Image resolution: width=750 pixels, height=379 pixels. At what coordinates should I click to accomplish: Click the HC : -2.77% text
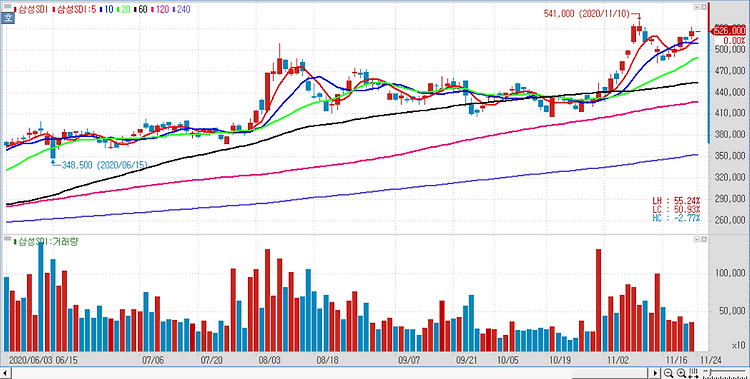tap(676, 218)
